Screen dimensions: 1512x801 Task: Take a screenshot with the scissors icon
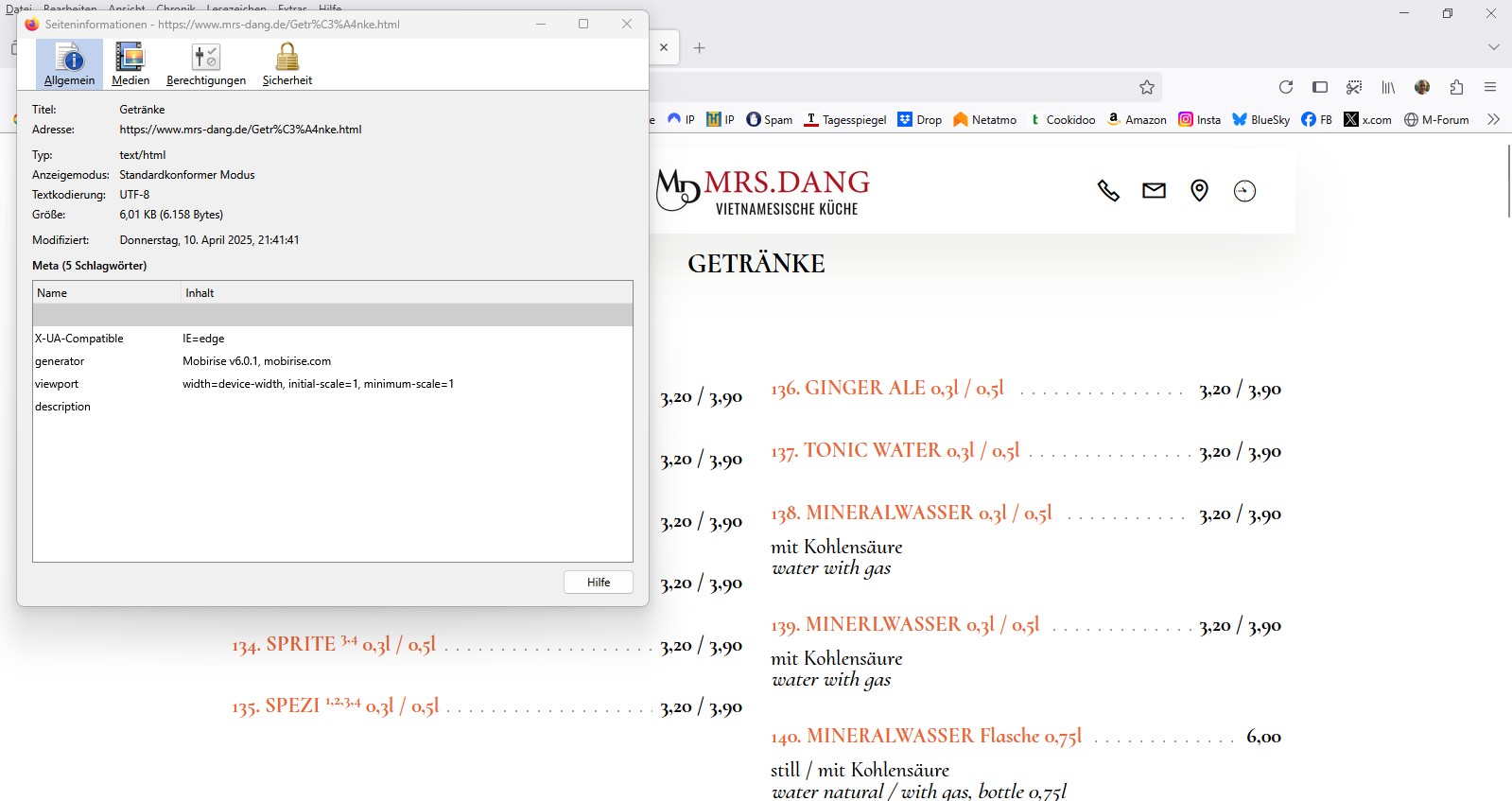[x=1354, y=87]
